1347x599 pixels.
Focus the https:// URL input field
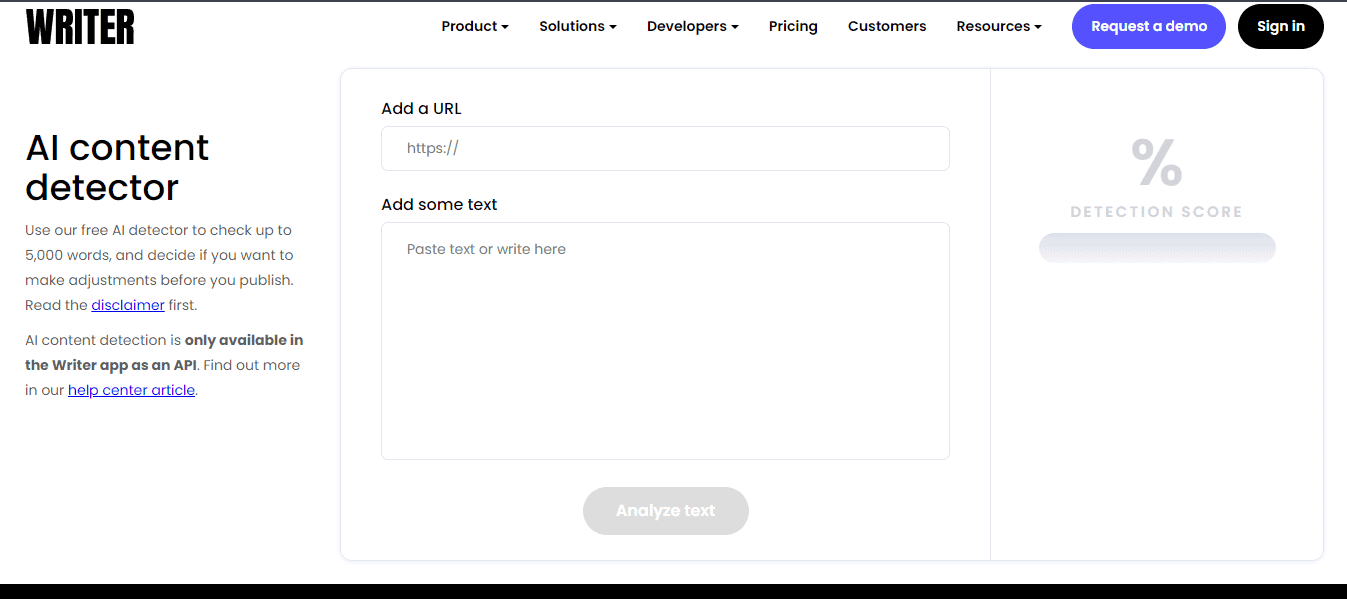pos(665,149)
